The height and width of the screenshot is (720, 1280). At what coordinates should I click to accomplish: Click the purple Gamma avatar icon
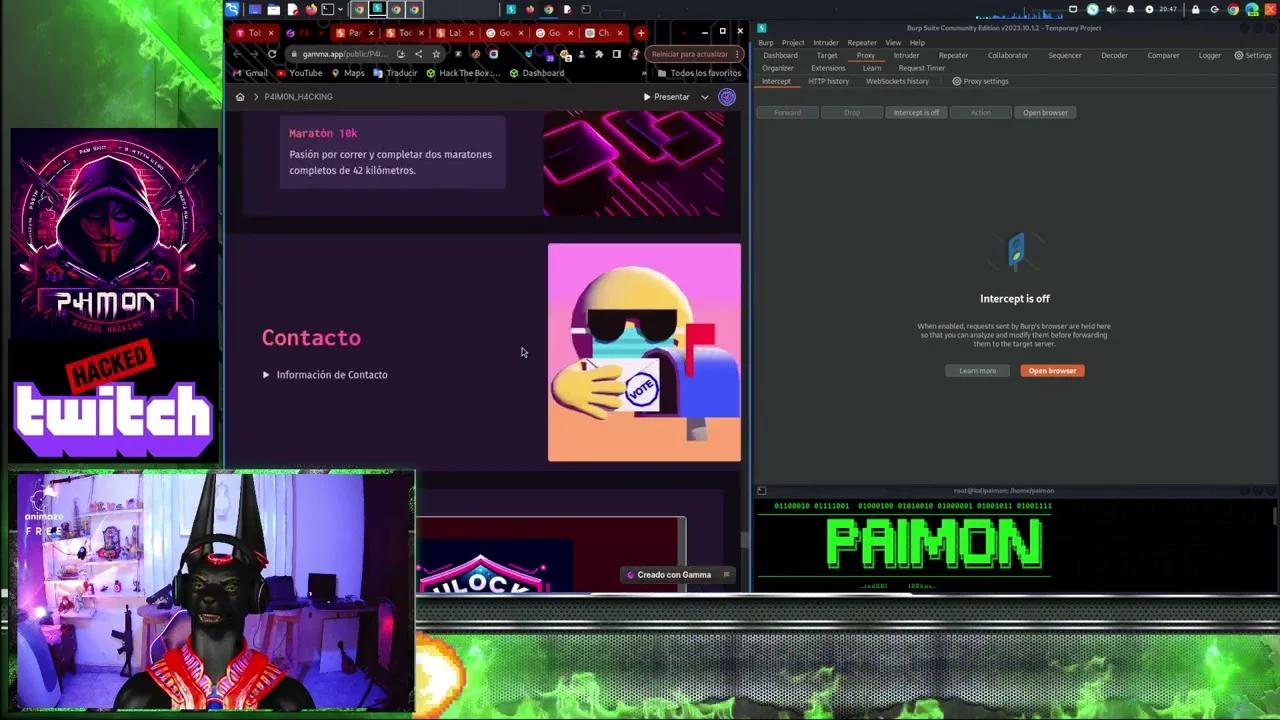727,97
